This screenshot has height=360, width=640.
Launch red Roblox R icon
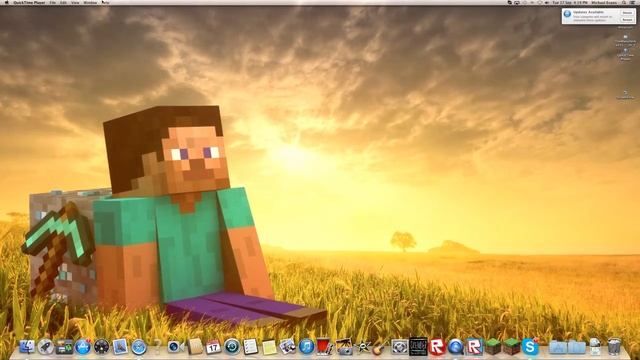[x=437, y=347]
